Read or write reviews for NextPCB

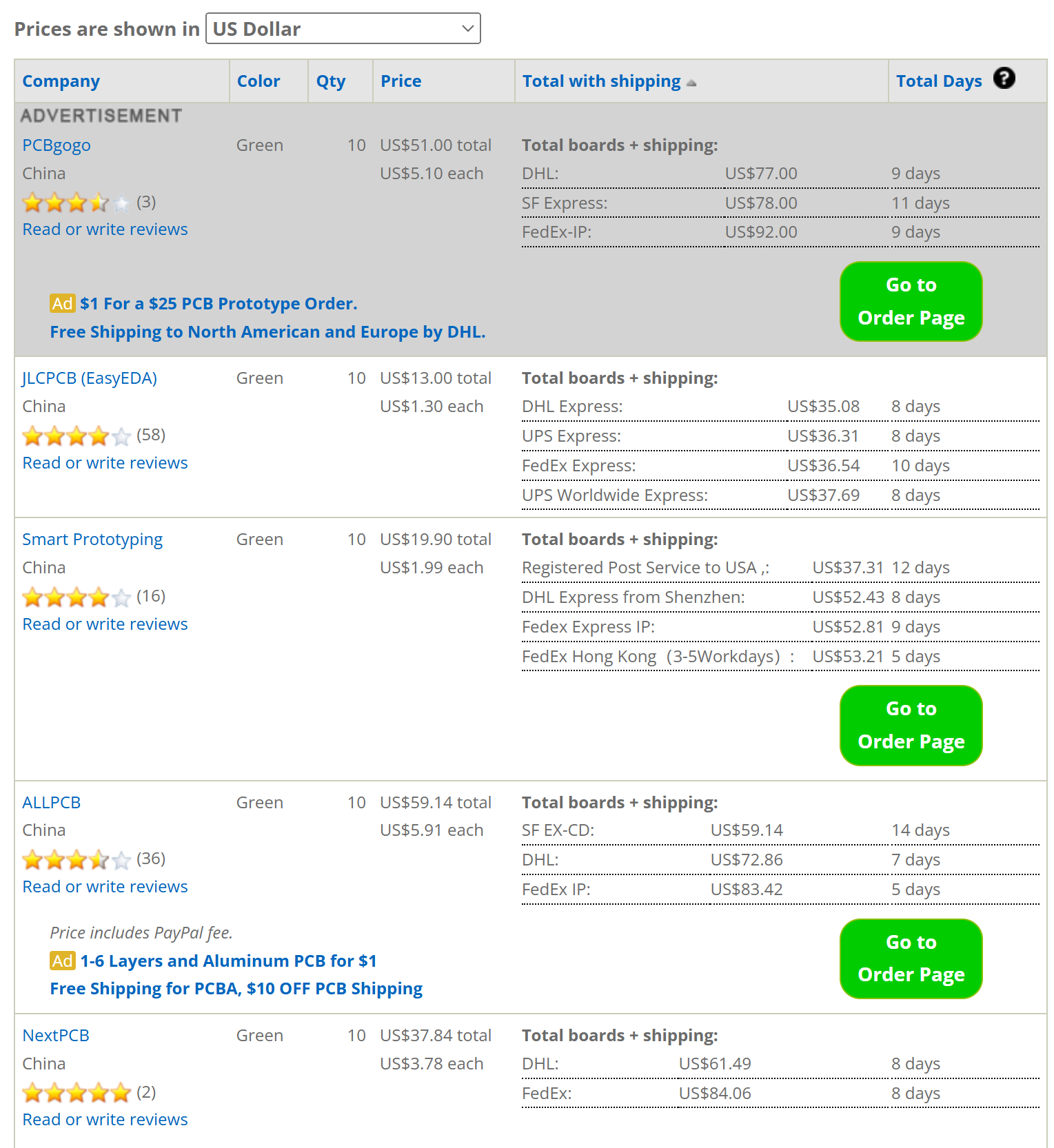coord(105,1120)
